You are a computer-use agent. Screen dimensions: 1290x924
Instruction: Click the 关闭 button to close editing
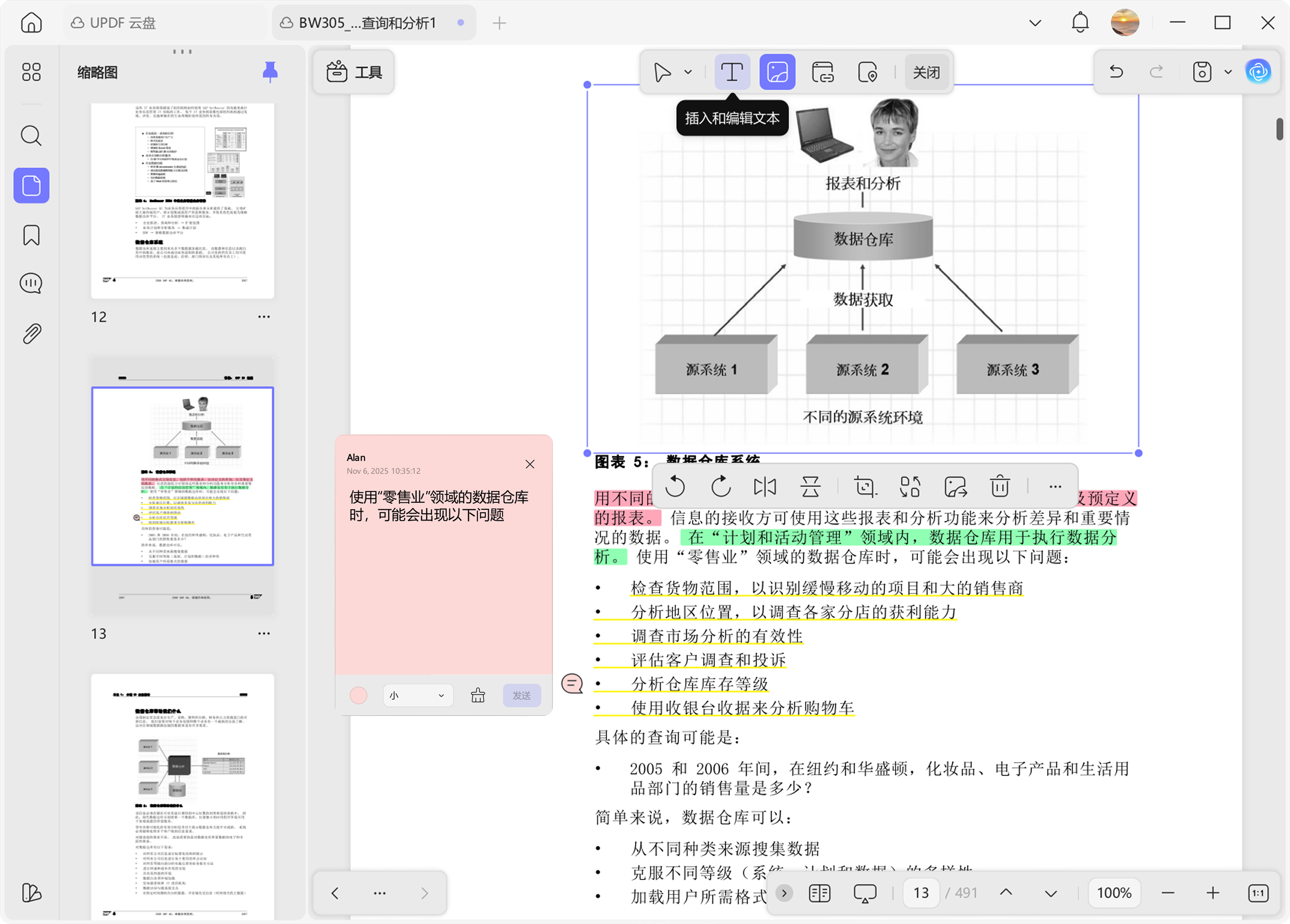click(926, 72)
